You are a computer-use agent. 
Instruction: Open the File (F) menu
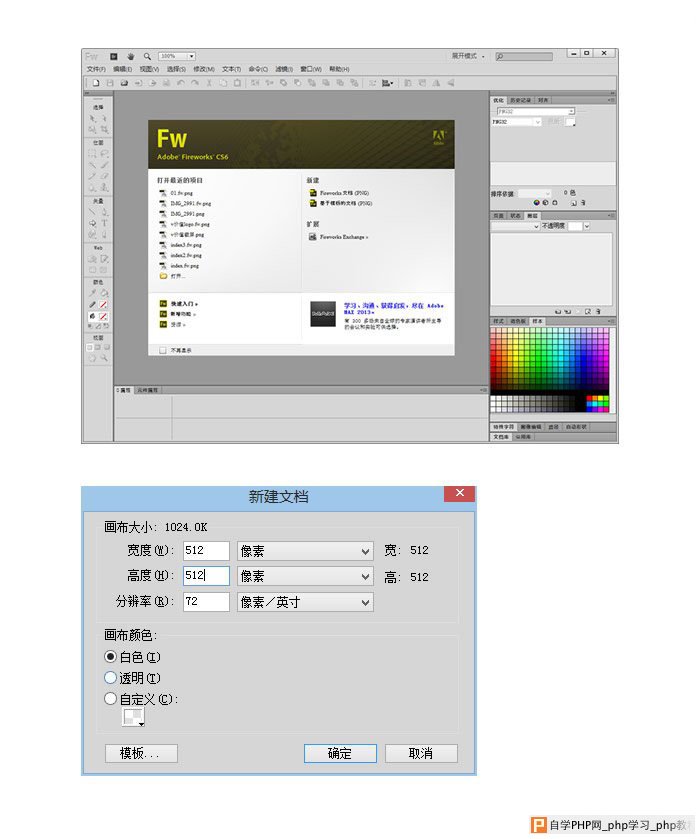(x=96, y=69)
